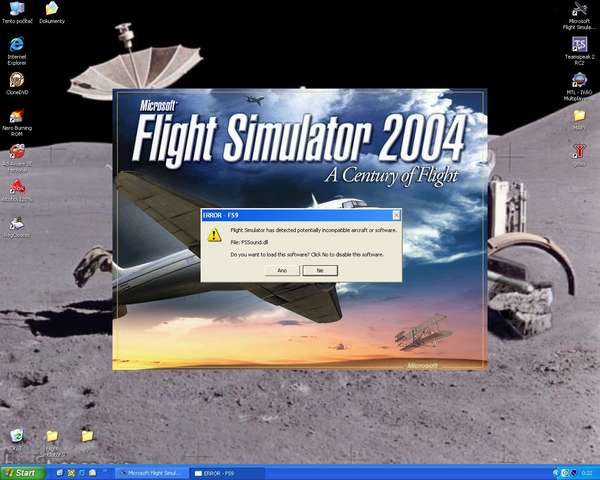This screenshot has height=480, width=600.
Task: Click the warning icon in the error dialog
Action: pos(214,235)
